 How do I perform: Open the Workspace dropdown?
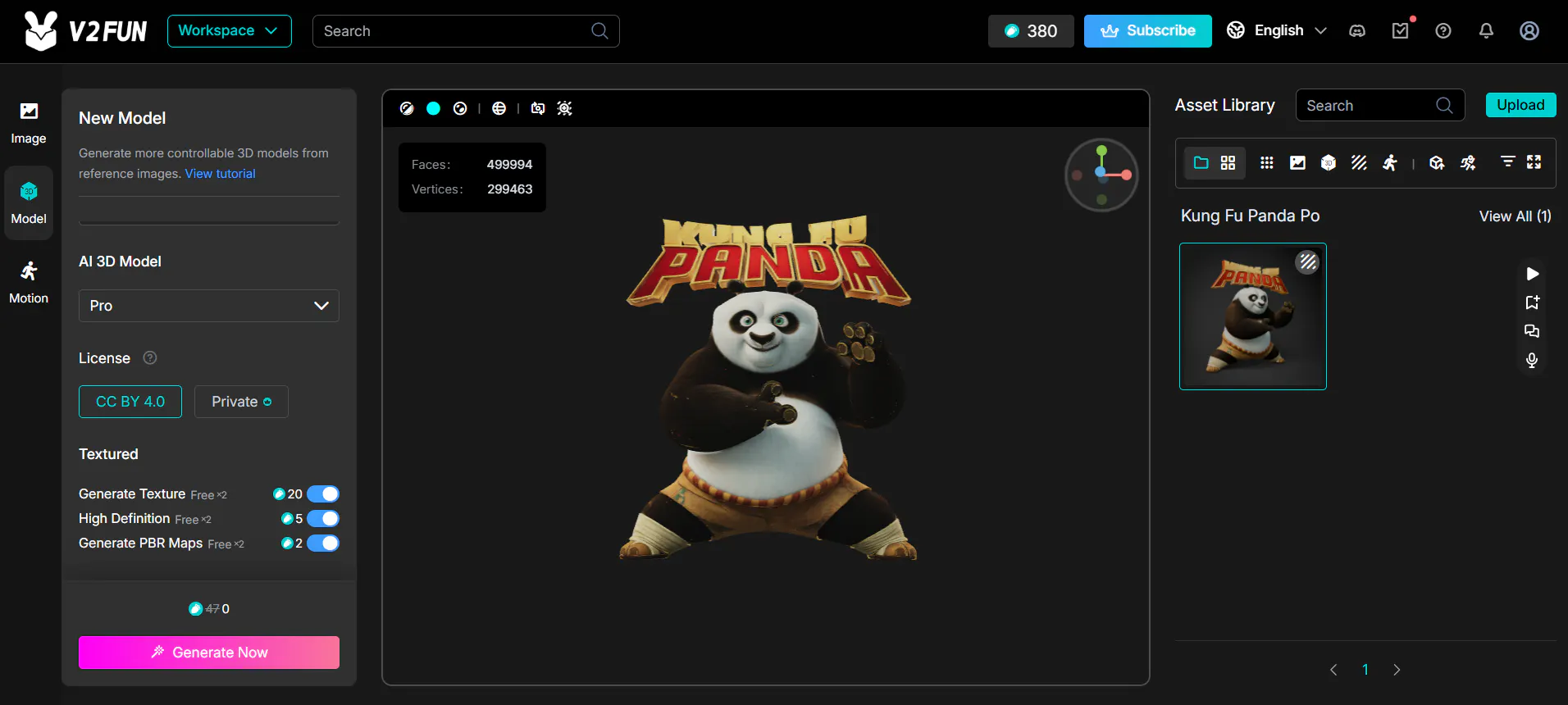230,31
